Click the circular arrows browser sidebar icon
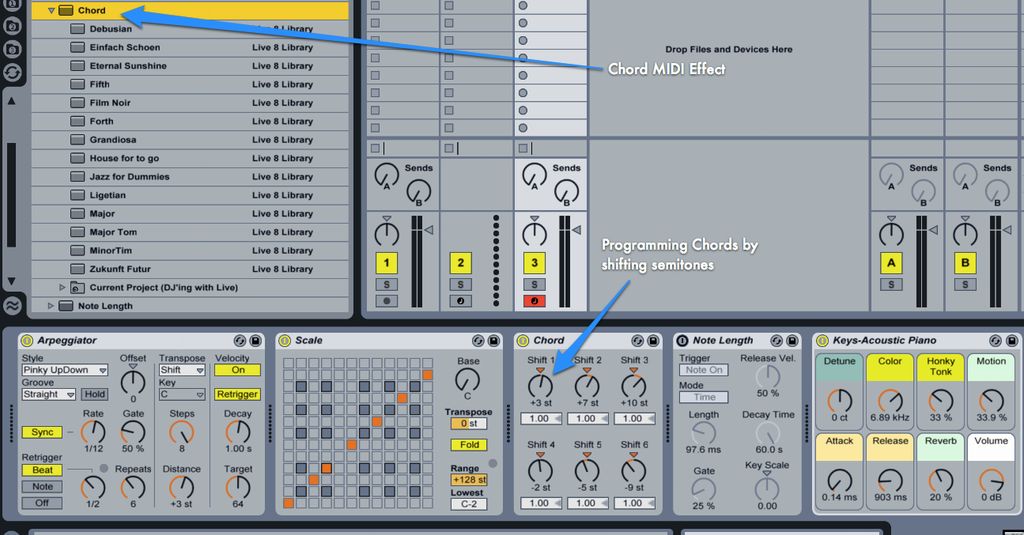 point(12,72)
